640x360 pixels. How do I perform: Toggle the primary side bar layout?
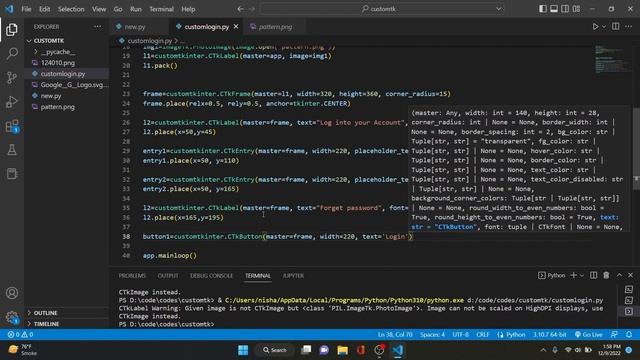[543, 9]
